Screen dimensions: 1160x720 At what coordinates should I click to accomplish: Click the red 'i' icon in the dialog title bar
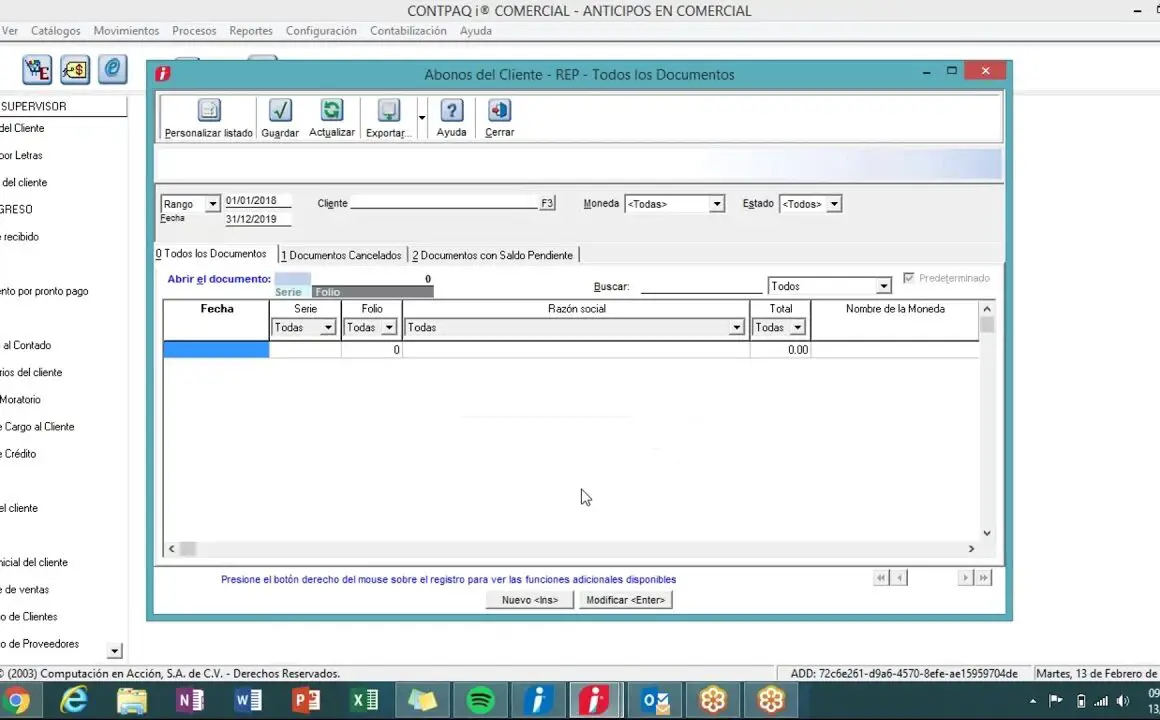pyautogui.click(x=163, y=73)
